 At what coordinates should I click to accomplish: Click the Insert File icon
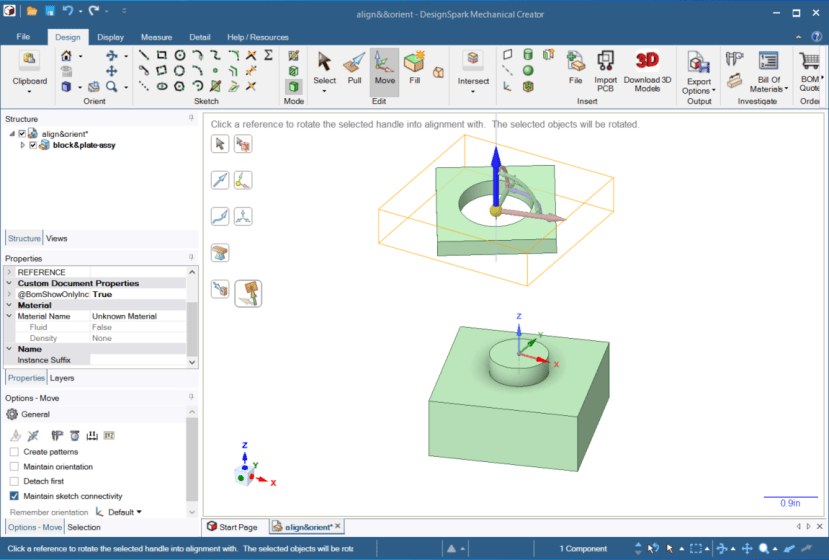point(576,69)
